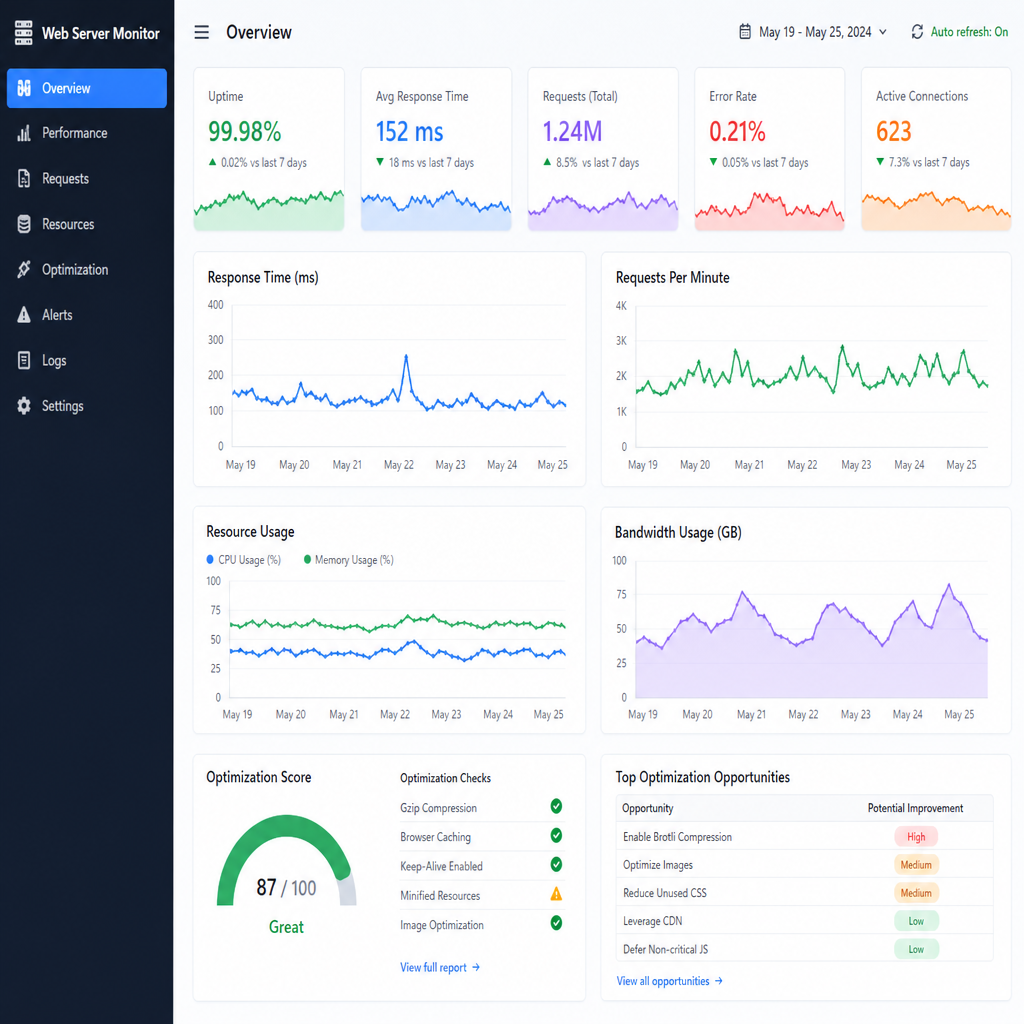Click the Uptime upward trend arrow

[x=212, y=162]
